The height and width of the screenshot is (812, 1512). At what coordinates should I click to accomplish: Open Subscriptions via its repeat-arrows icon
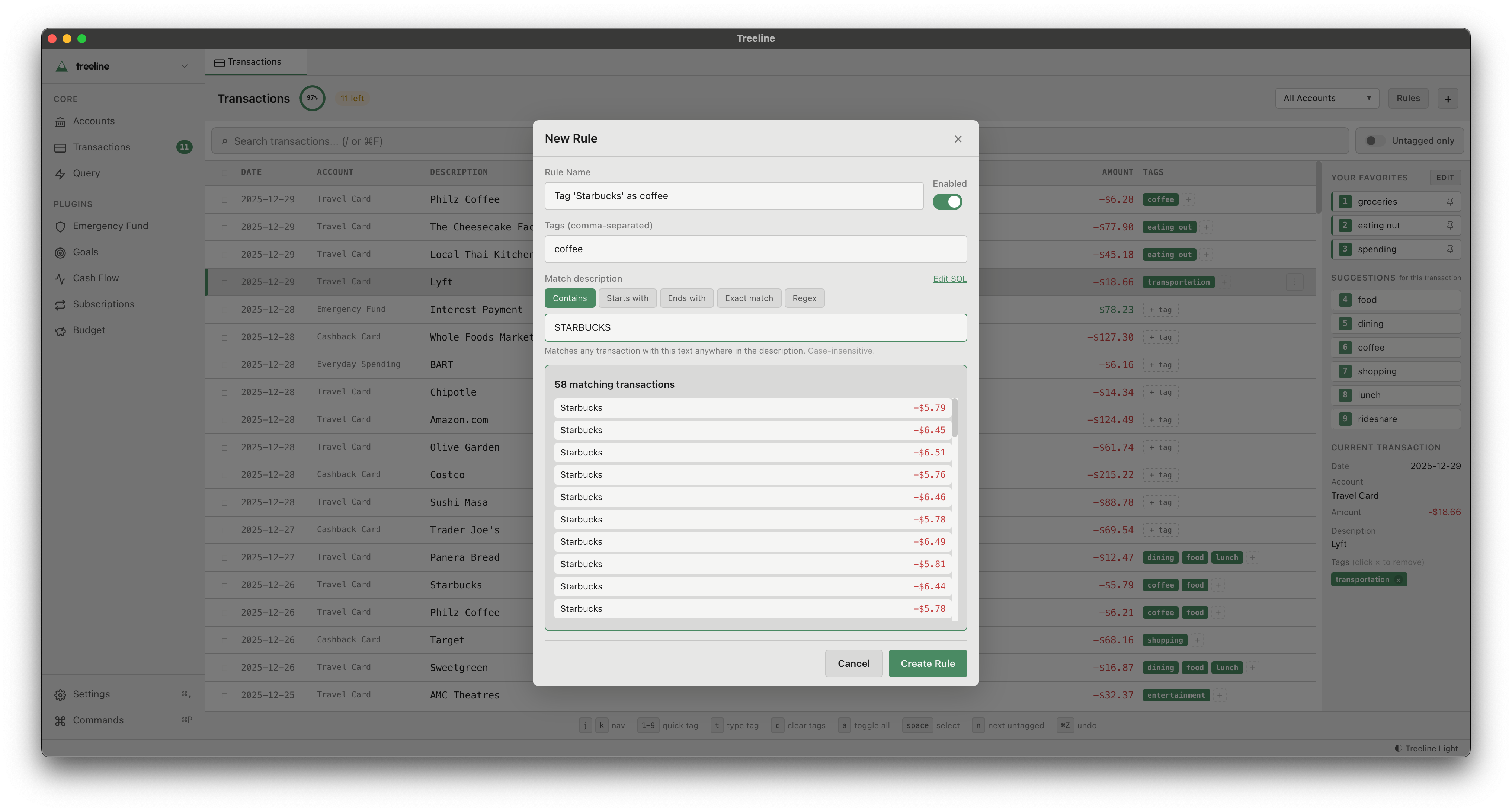[x=60, y=305]
